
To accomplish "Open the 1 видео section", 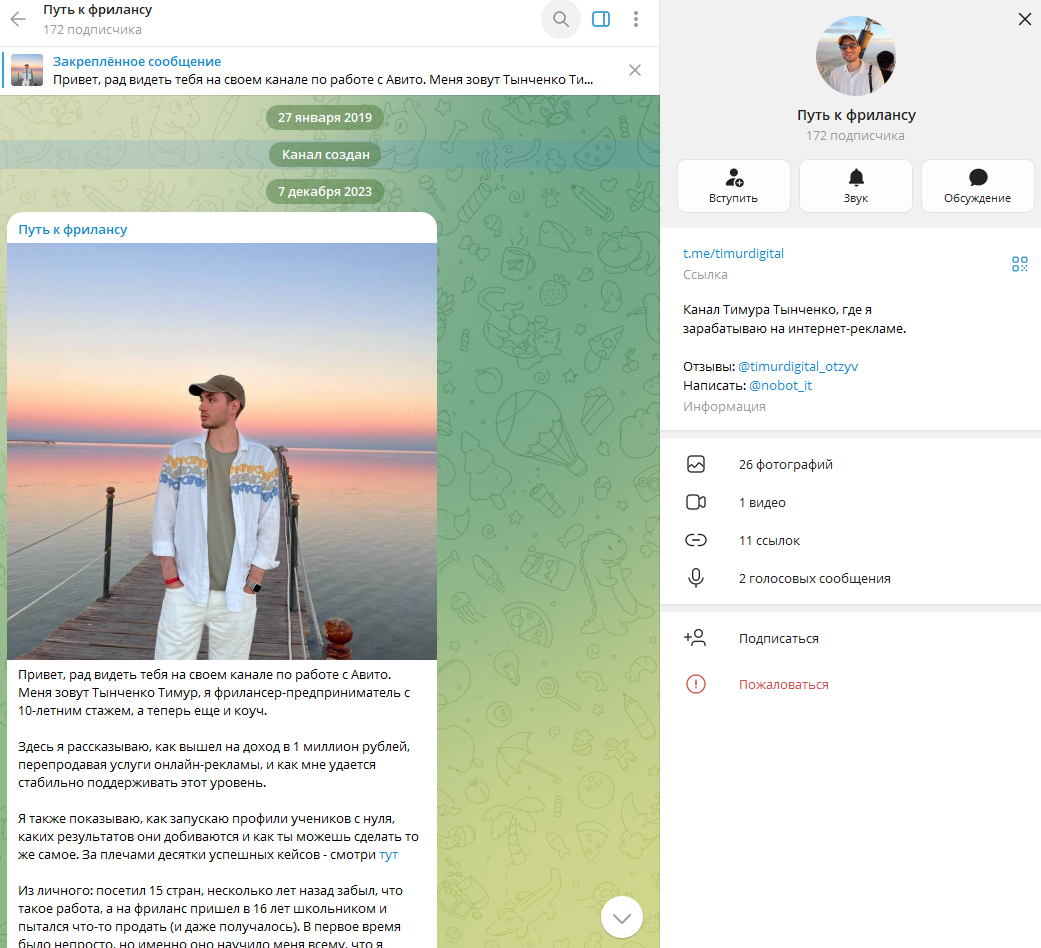I will [850, 503].
